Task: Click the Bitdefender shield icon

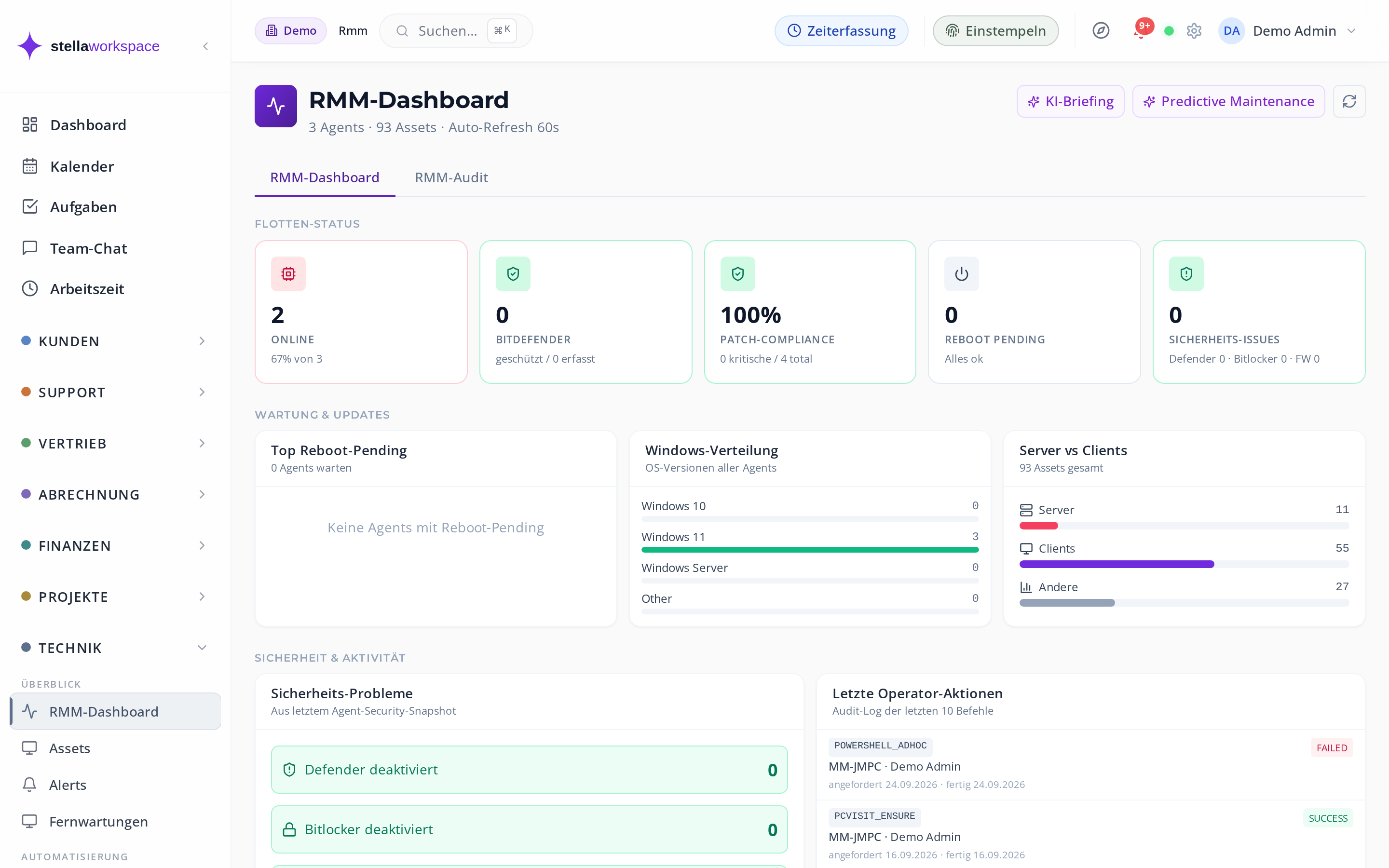Action: (x=513, y=274)
